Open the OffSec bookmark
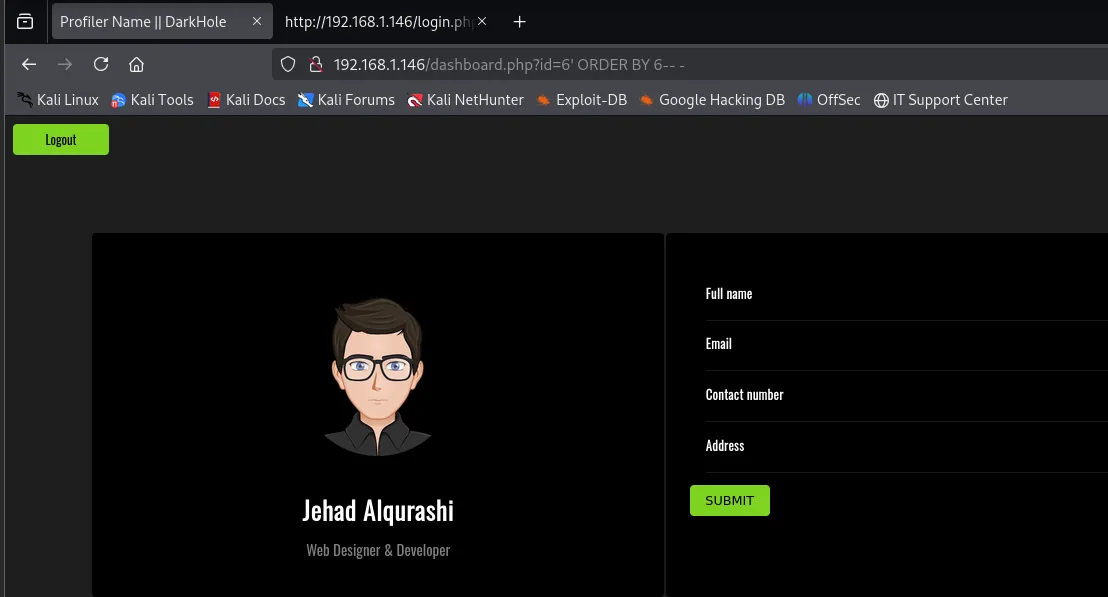The width and height of the screenshot is (1108, 597). click(829, 100)
